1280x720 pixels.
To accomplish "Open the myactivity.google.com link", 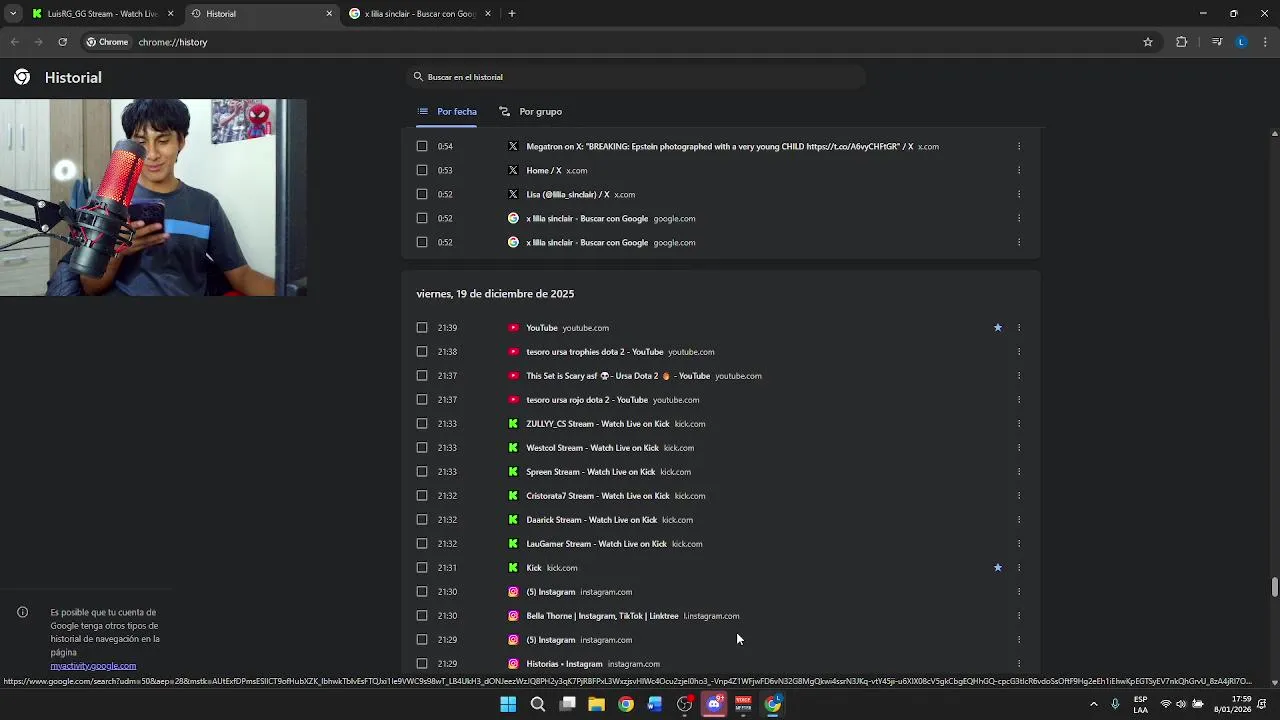I will click(x=93, y=666).
